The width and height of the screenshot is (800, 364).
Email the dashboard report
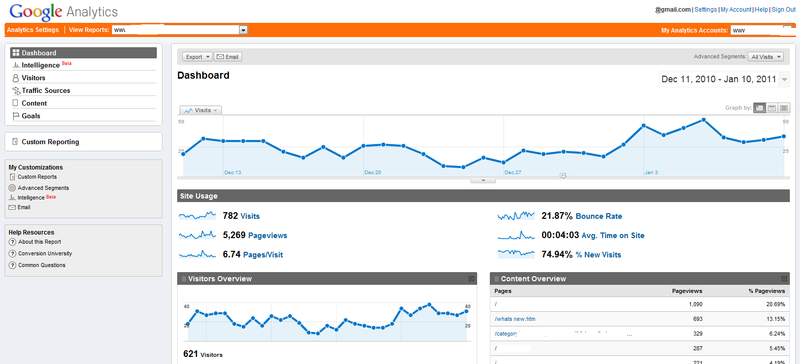(x=228, y=57)
